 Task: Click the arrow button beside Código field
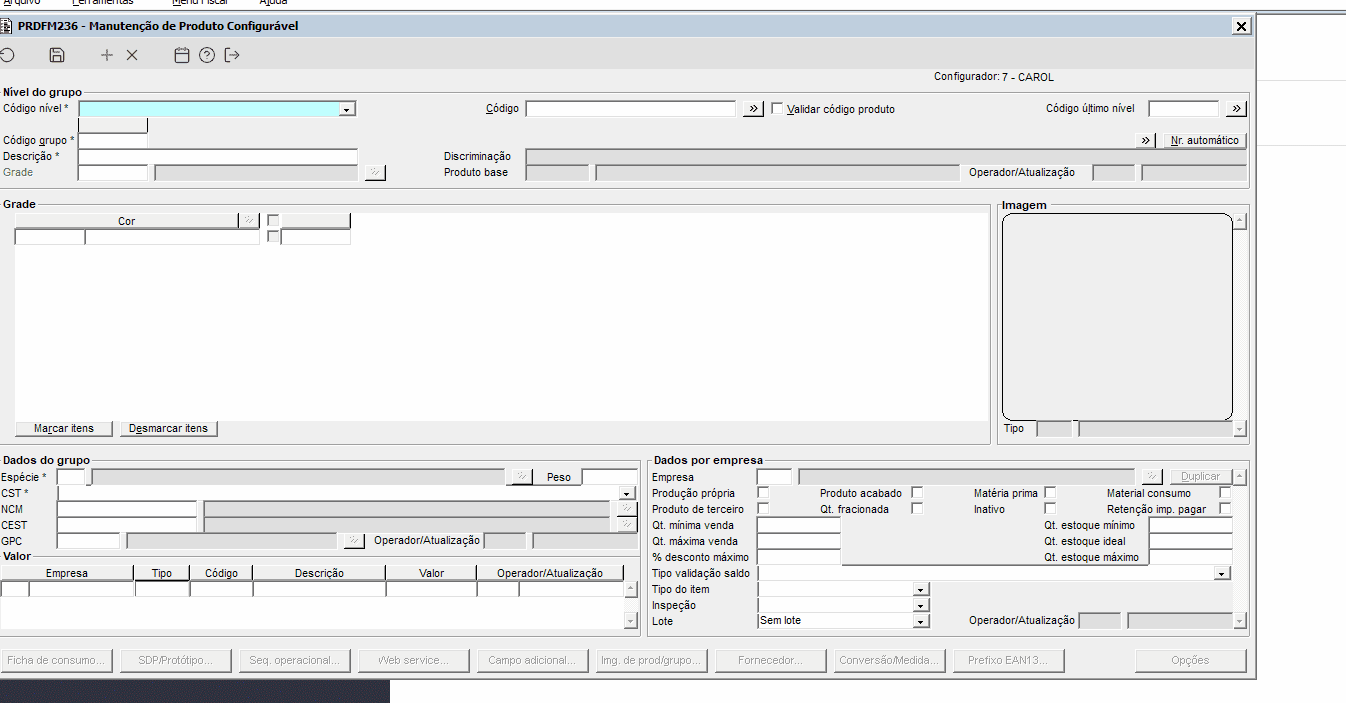click(x=753, y=109)
